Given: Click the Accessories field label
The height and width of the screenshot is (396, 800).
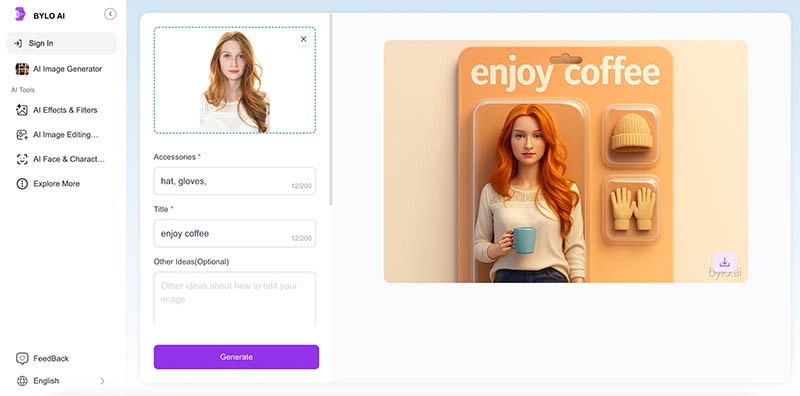Looking at the screenshot, I should [174, 157].
